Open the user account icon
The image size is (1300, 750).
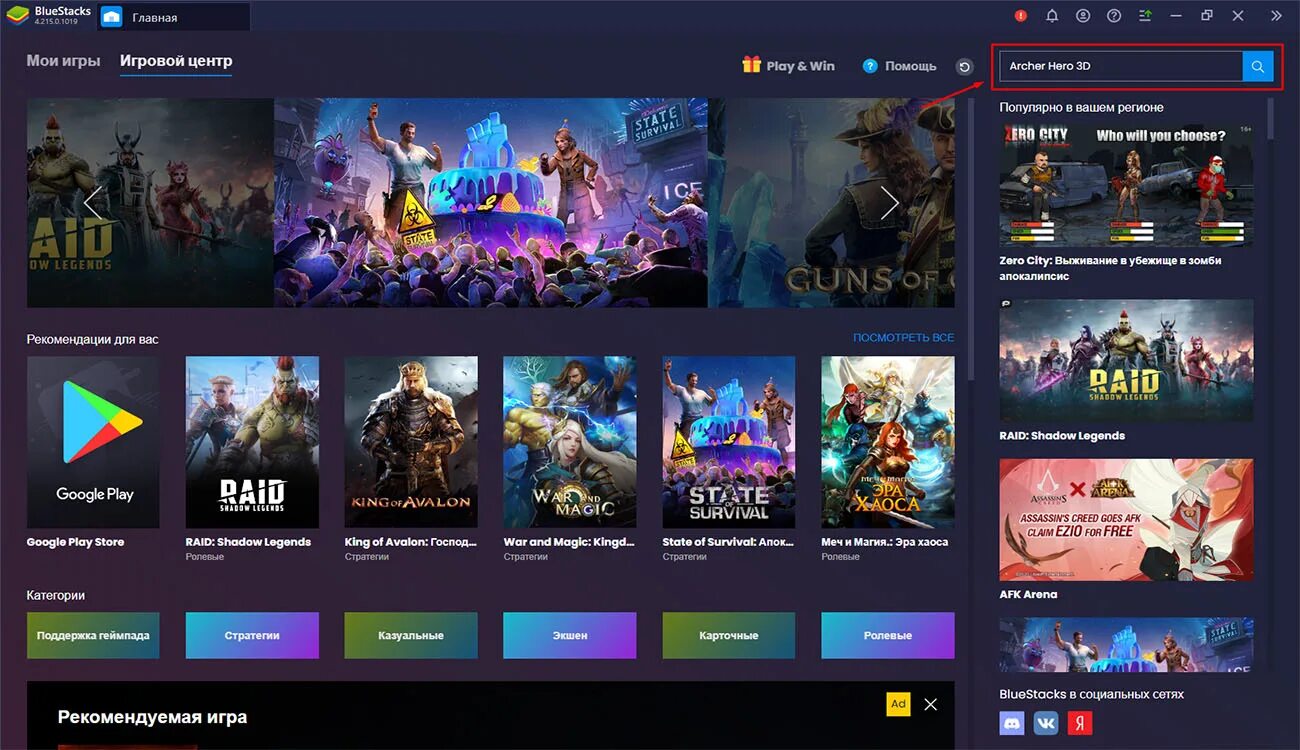click(1083, 16)
